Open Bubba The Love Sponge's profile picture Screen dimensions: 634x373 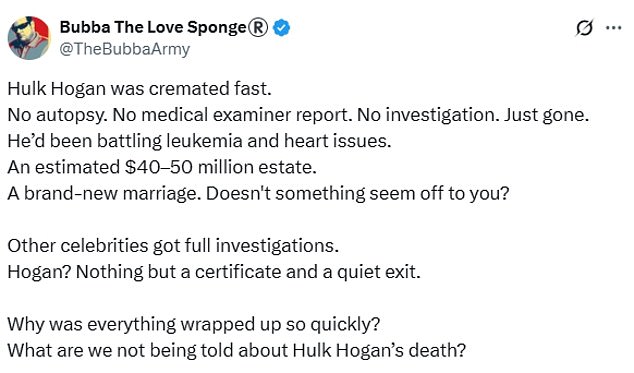pos(29,38)
